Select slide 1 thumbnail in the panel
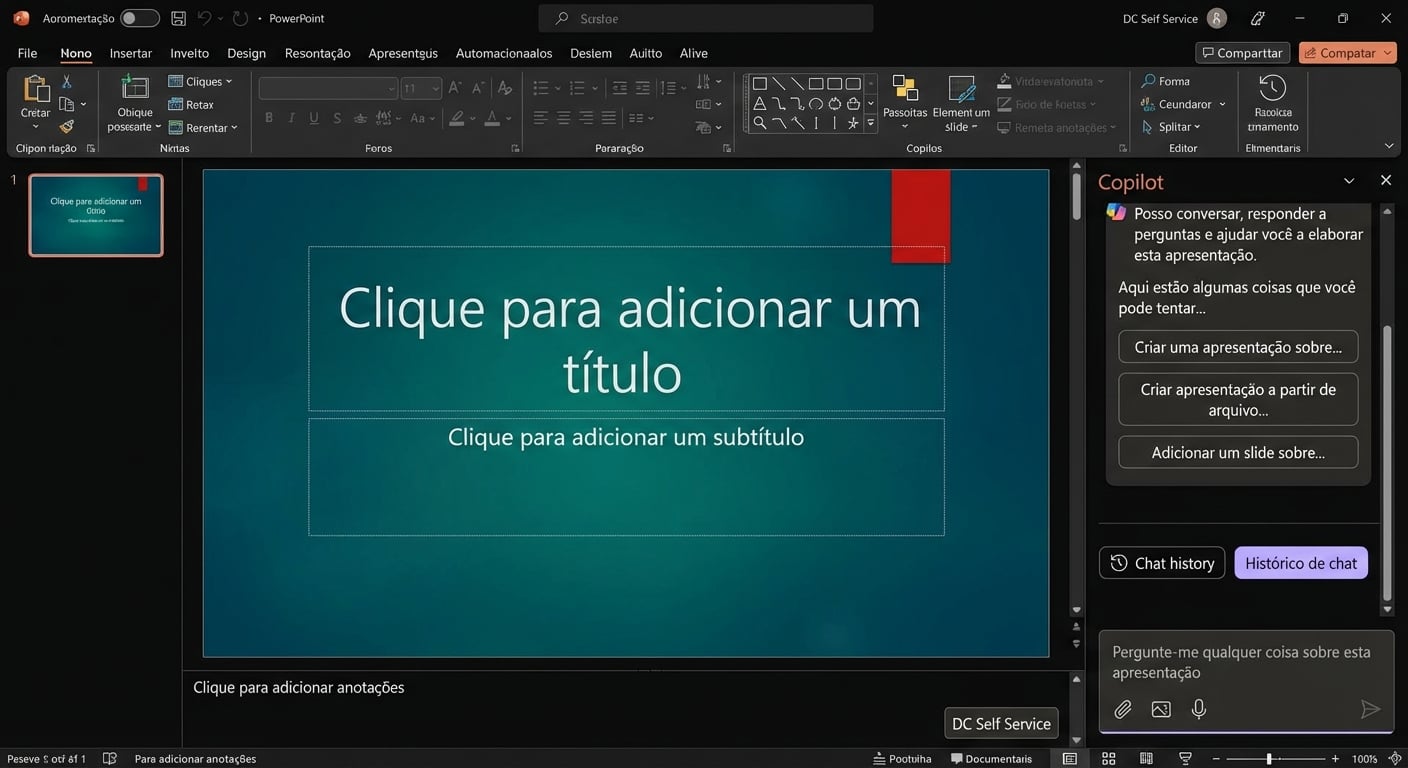Viewport: 1408px width, 768px height. pos(95,215)
